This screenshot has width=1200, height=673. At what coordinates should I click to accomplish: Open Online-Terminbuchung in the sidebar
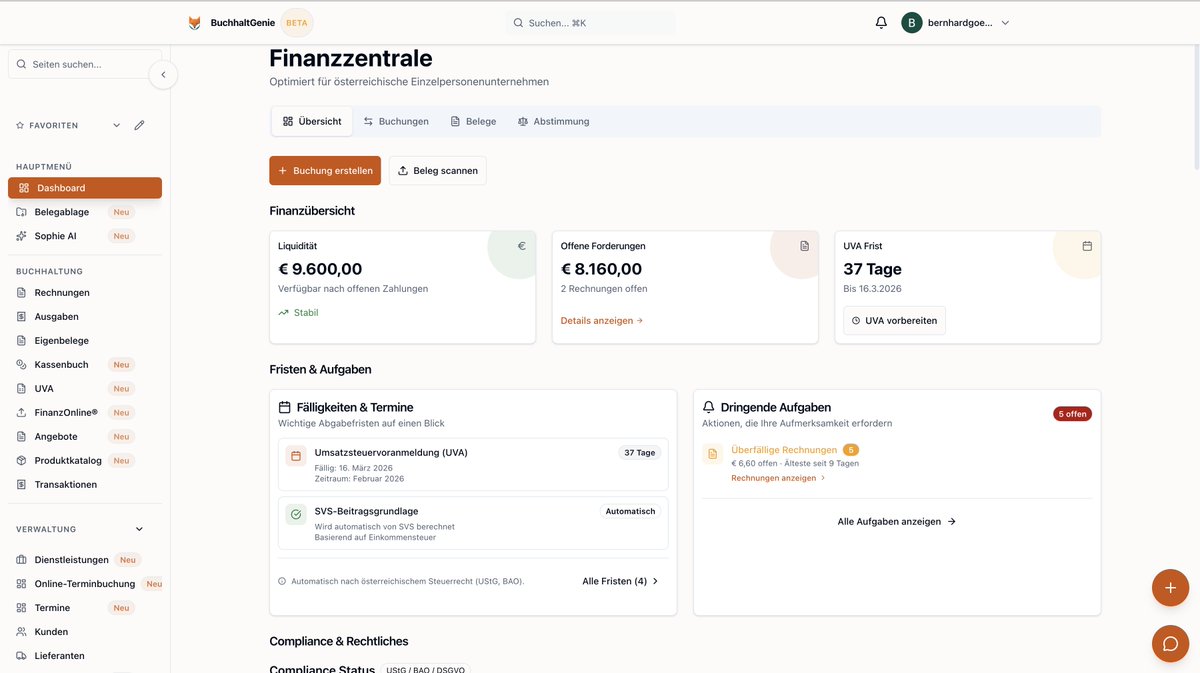(x=85, y=584)
